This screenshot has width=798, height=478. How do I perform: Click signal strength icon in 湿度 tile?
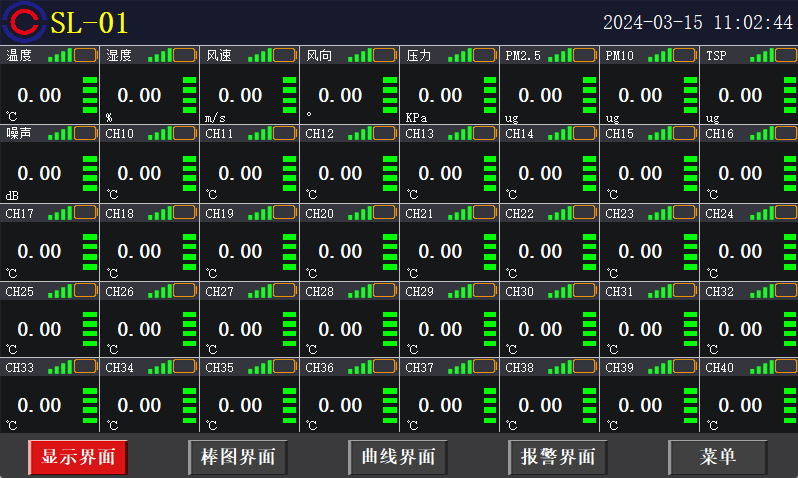click(x=160, y=55)
